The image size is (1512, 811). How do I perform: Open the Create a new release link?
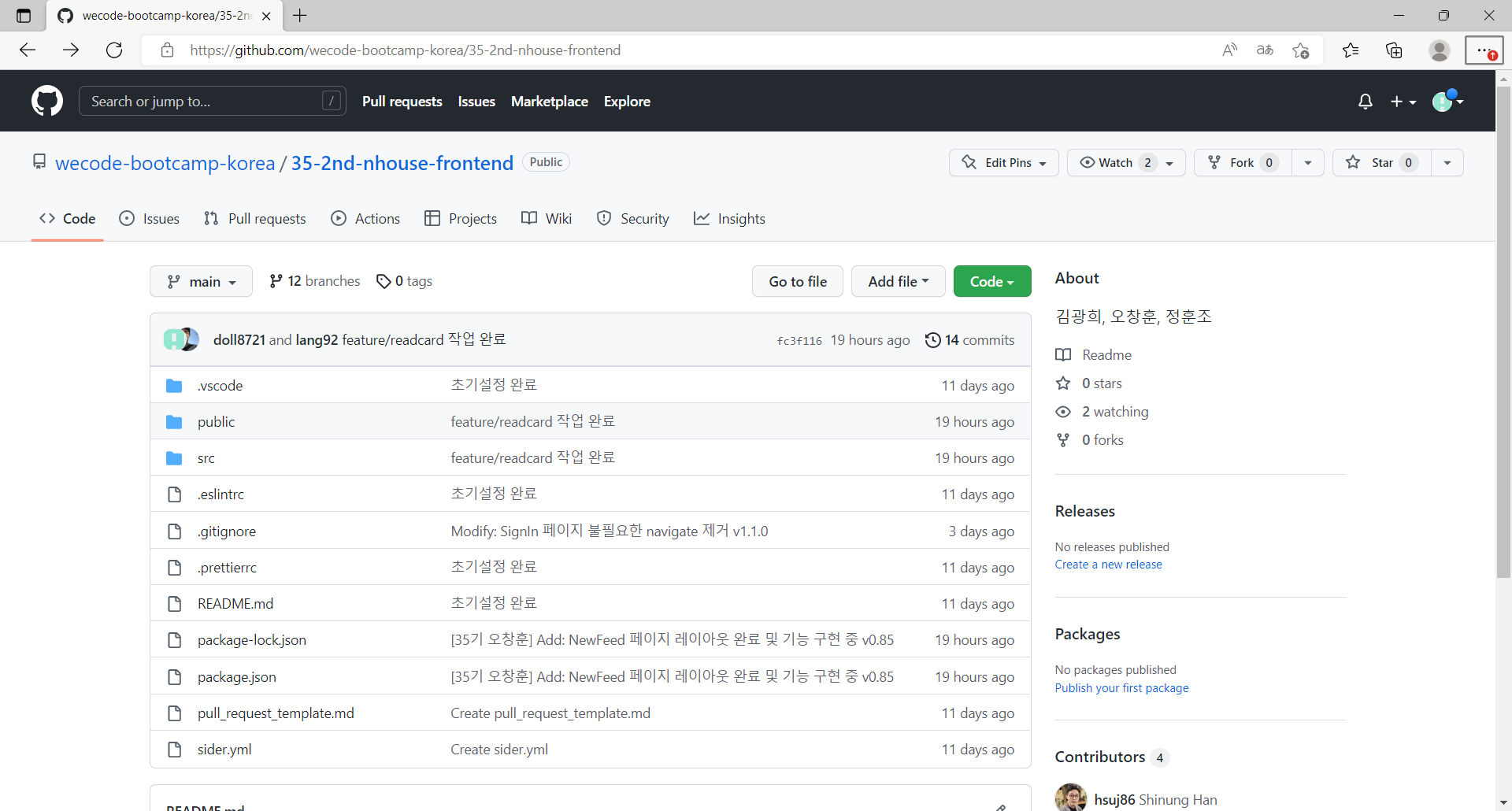pos(1108,564)
